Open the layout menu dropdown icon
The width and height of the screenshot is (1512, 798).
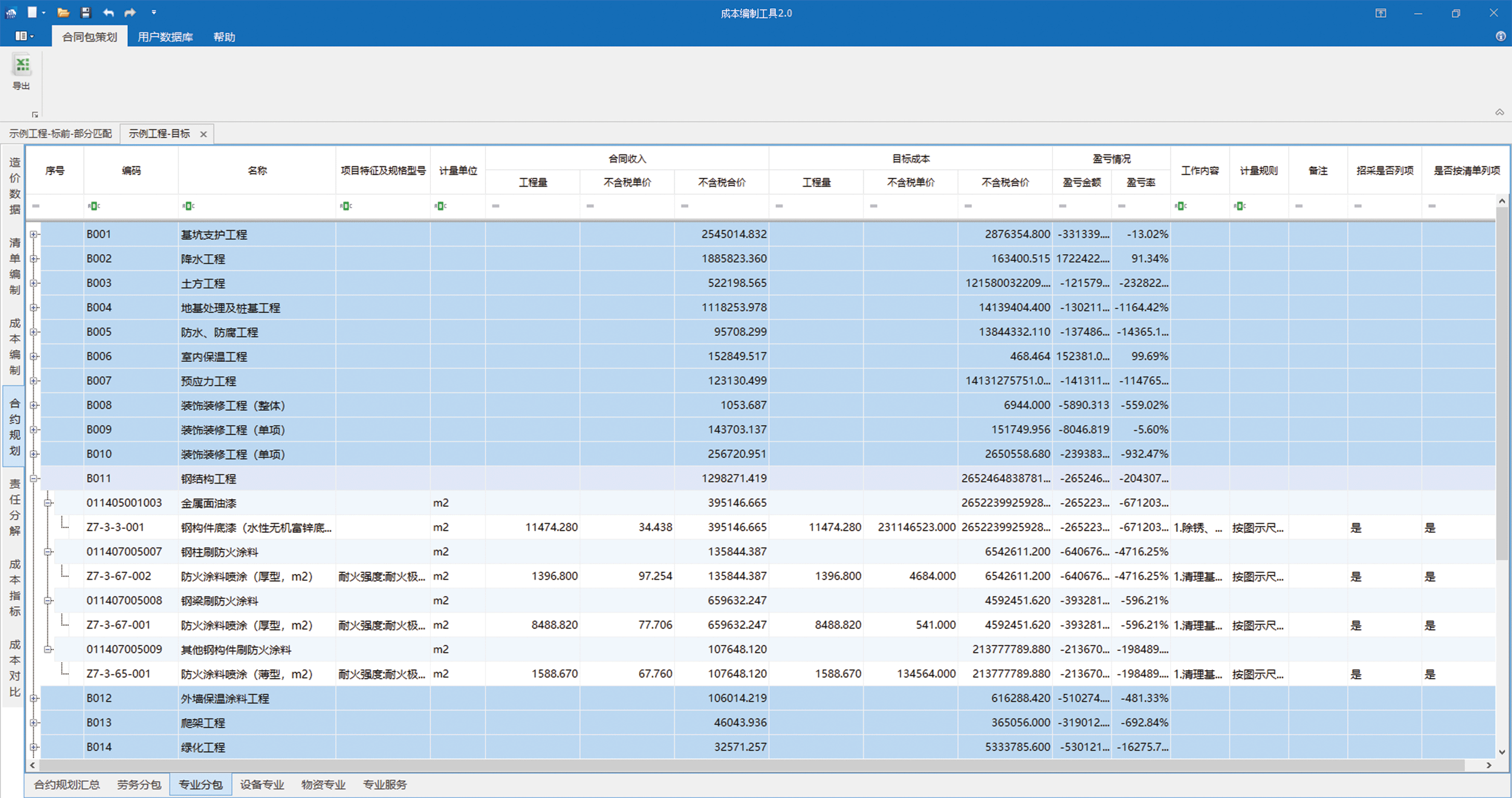click(24, 36)
